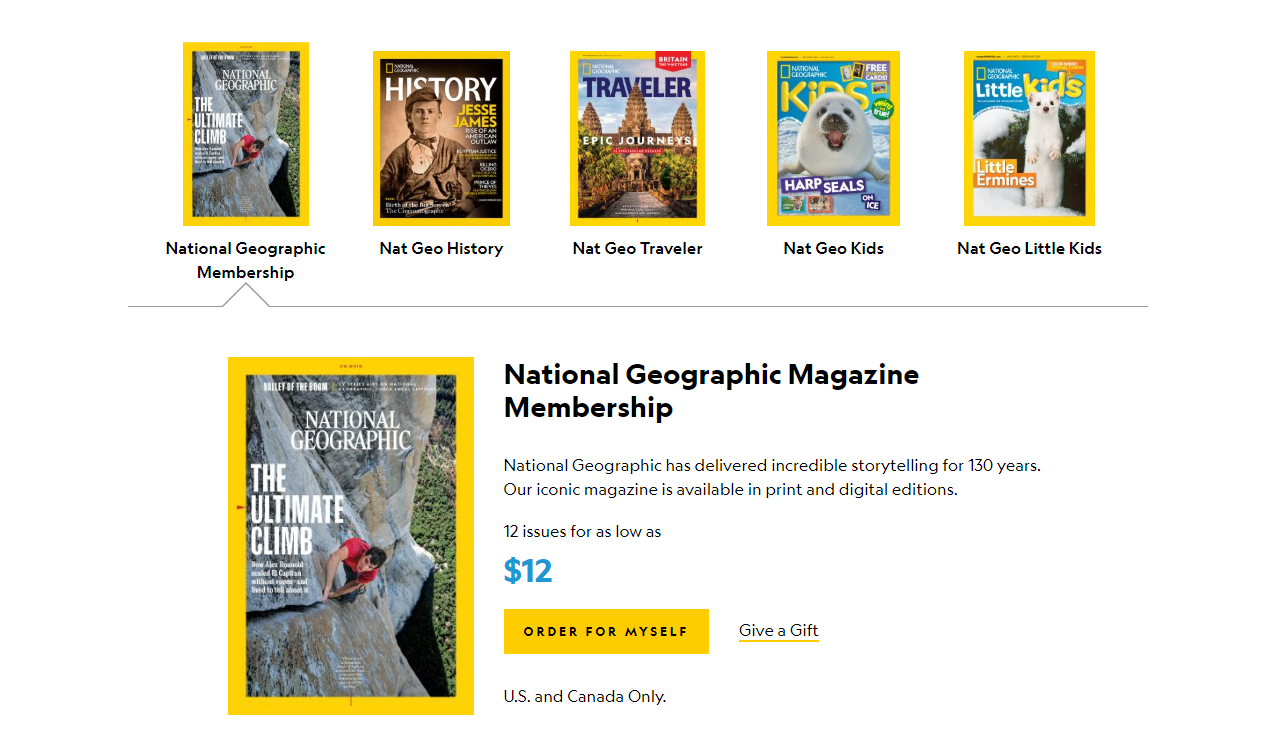The width and height of the screenshot is (1272, 754).
Task: Click the large Ultimate Climb cover image
Action: (x=350, y=535)
